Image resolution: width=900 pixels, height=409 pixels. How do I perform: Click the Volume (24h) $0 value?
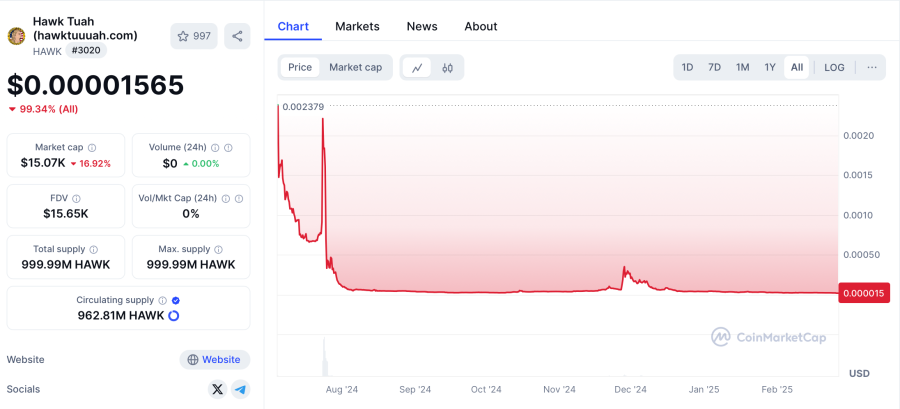[x=170, y=163]
